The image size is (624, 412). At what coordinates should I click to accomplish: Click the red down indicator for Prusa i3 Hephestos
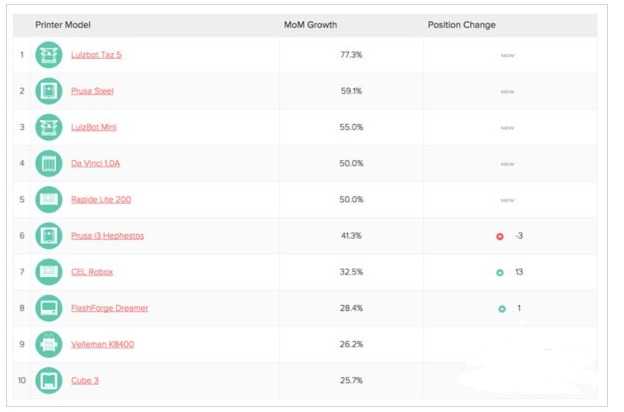(x=499, y=236)
